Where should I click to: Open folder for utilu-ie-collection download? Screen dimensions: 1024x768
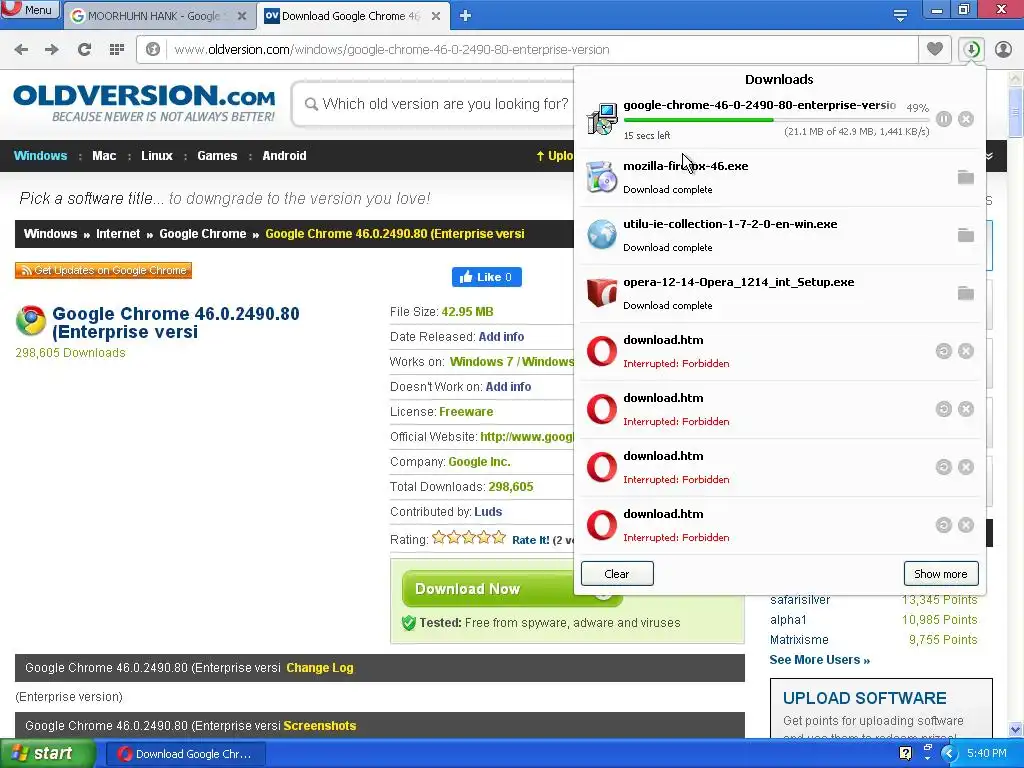coord(966,235)
